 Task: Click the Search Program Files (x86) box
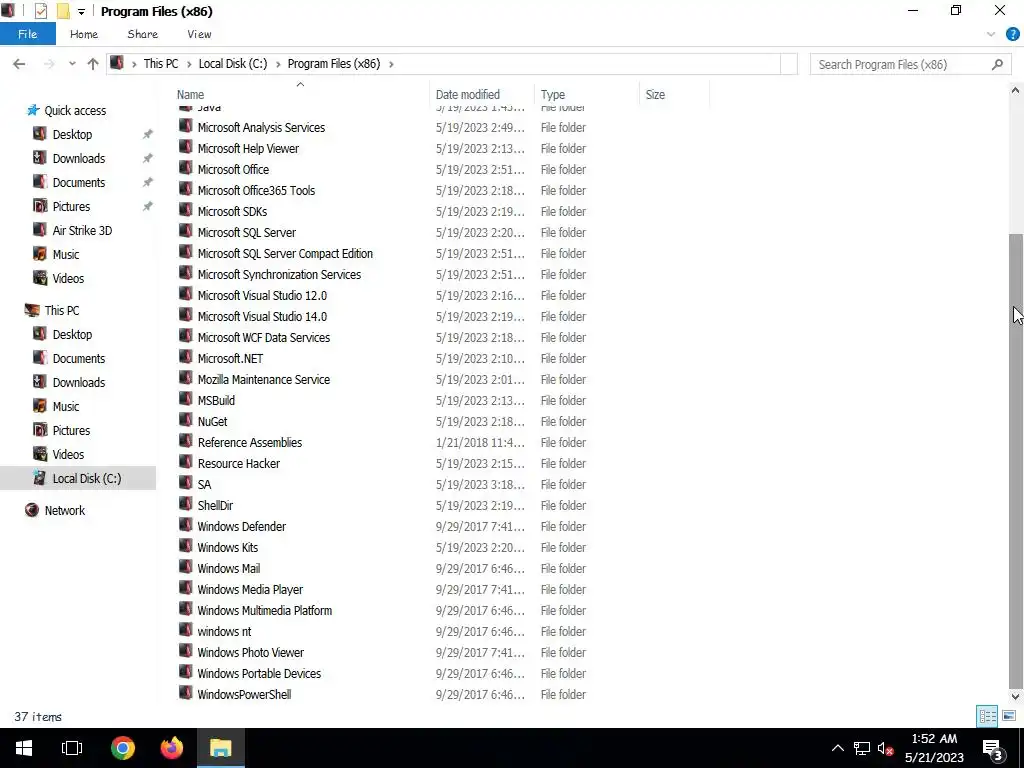point(910,64)
